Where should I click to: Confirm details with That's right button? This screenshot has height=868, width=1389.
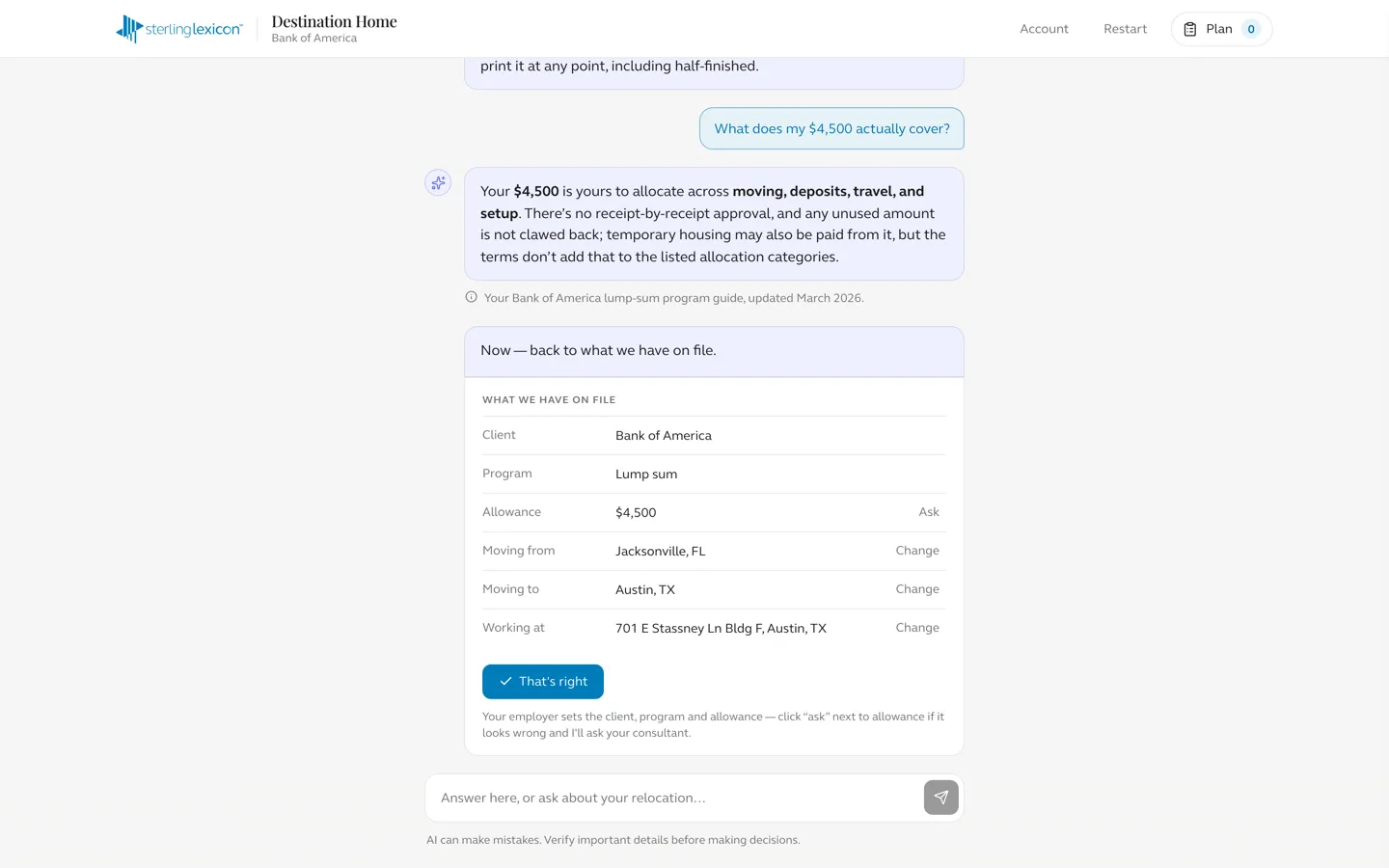(543, 682)
